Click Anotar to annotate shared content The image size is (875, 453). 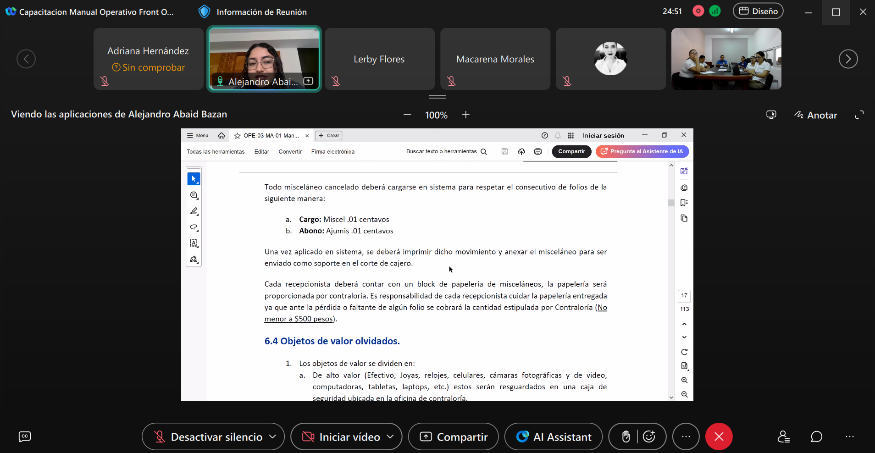[x=815, y=115]
